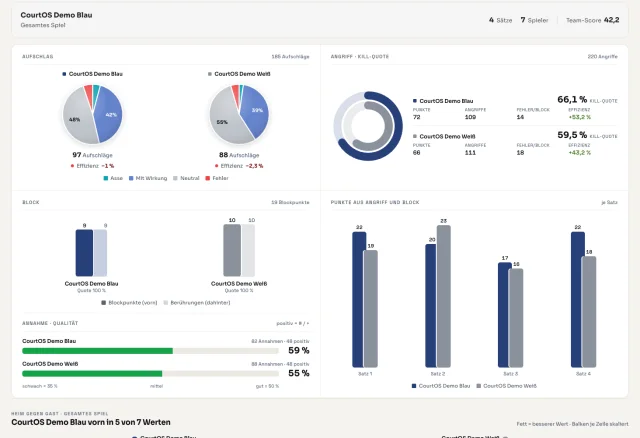Click heading CourtOS Demo Blau vorn in 5 von 7 Werten
The width and height of the screenshot is (640, 438).
pyautogui.click(x=91, y=422)
